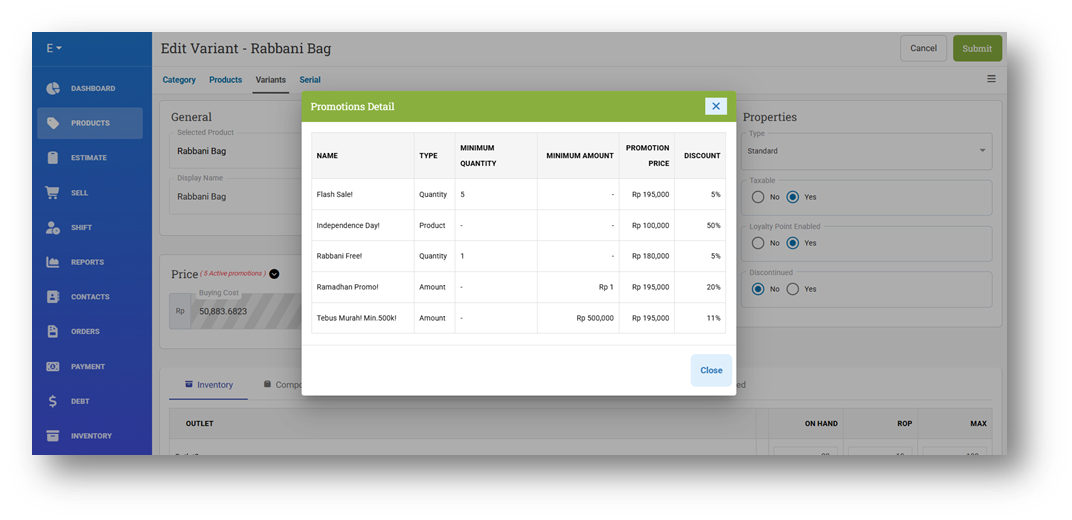Screen dimensions: 1072x520
Task: Switch to the Serial tab
Action: click(x=310, y=80)
